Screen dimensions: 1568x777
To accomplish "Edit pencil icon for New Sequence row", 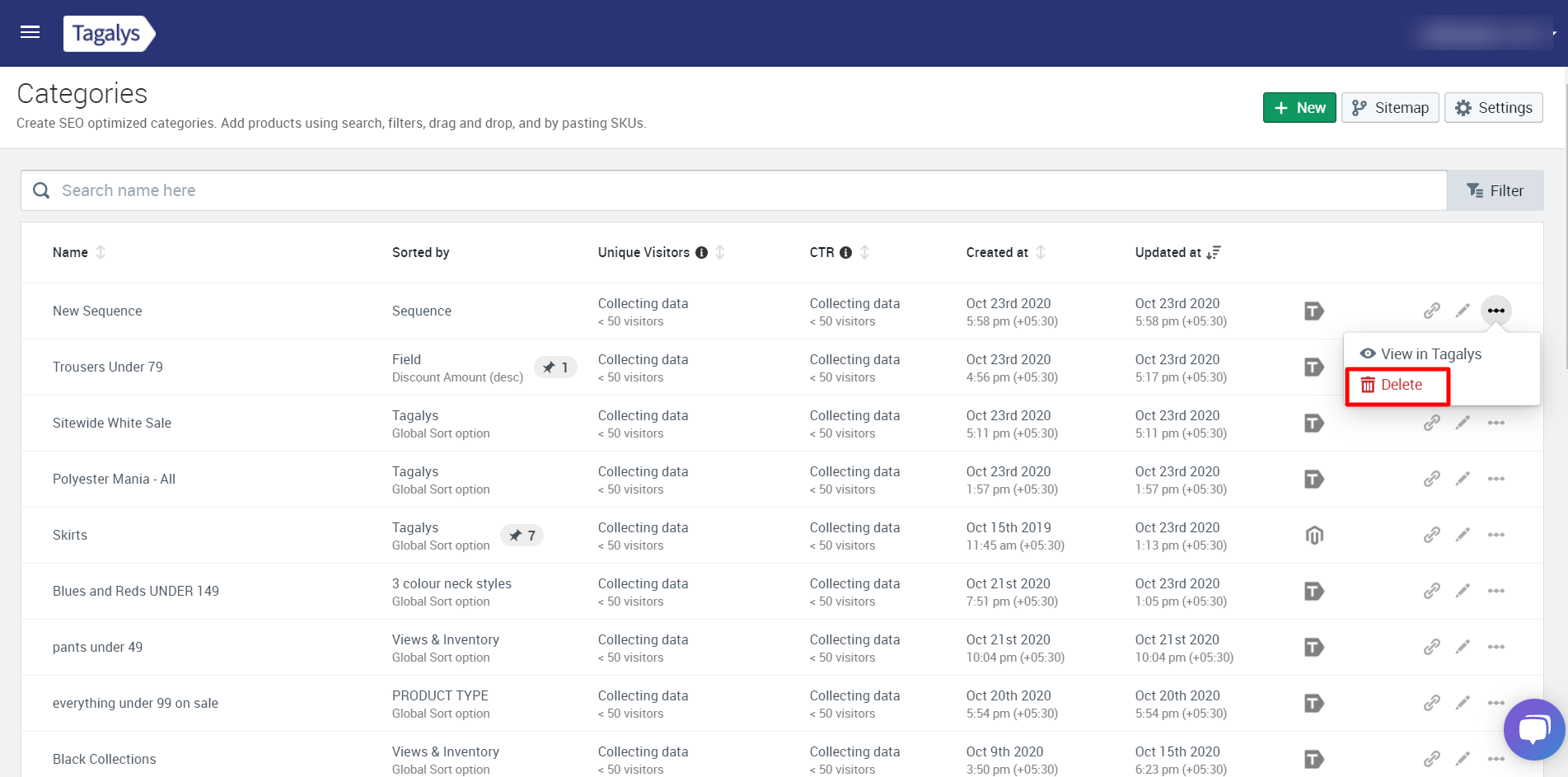I will [1463, 311].
